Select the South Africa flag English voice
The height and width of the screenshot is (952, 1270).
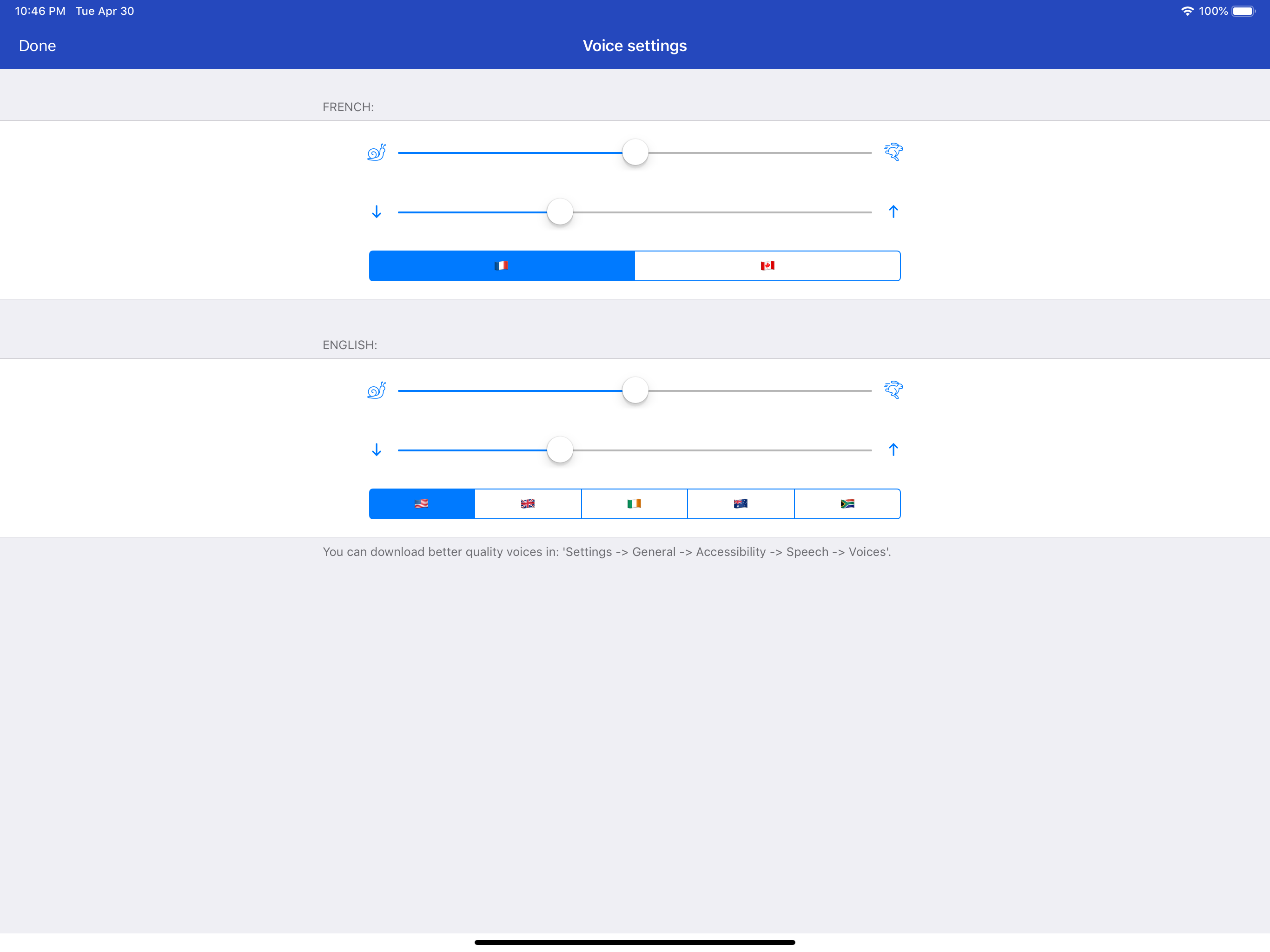[x=847, y=503]
